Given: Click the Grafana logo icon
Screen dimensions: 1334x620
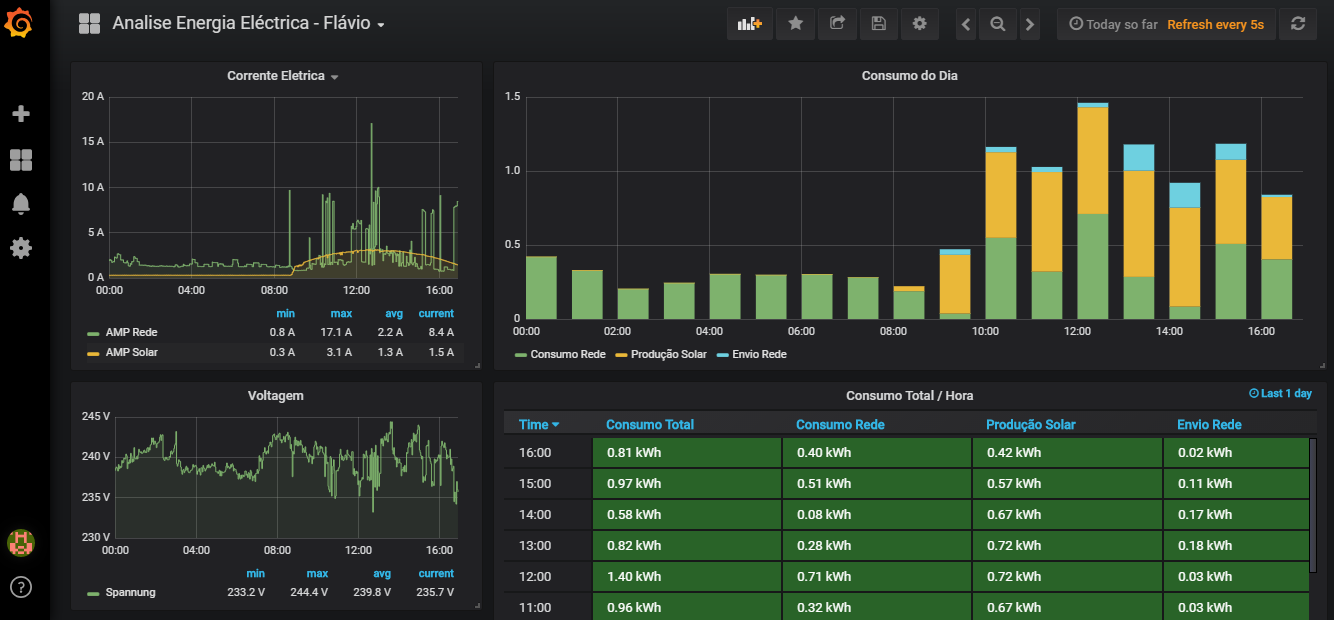Looking at the screenshot, I should coord(20,22).
